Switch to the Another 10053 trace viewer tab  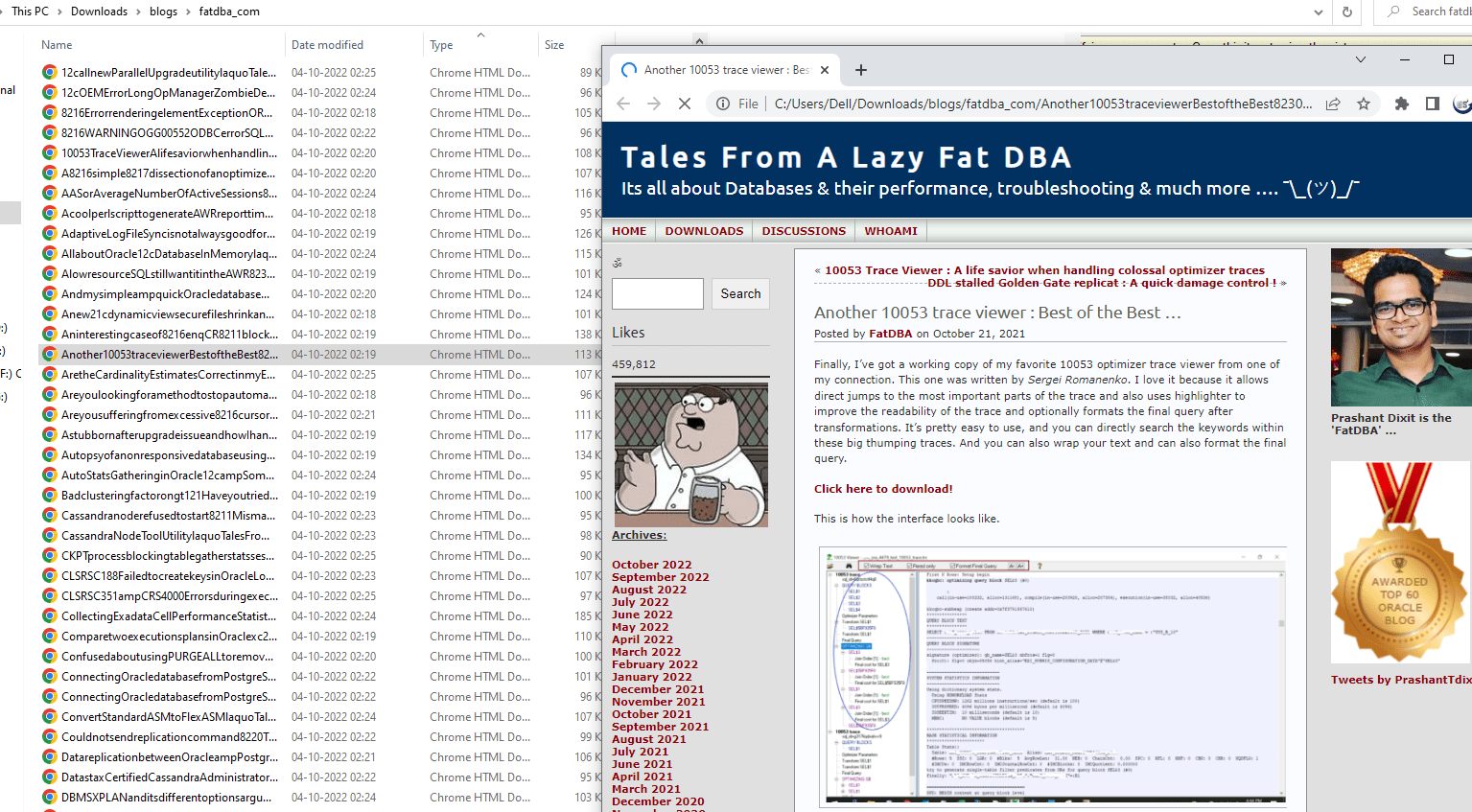click(726, 70)
